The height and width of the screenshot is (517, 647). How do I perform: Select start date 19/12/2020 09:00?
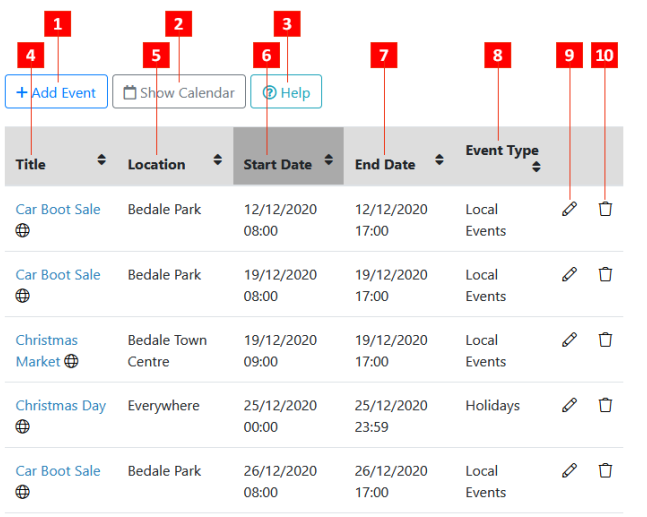click(280, 351)
